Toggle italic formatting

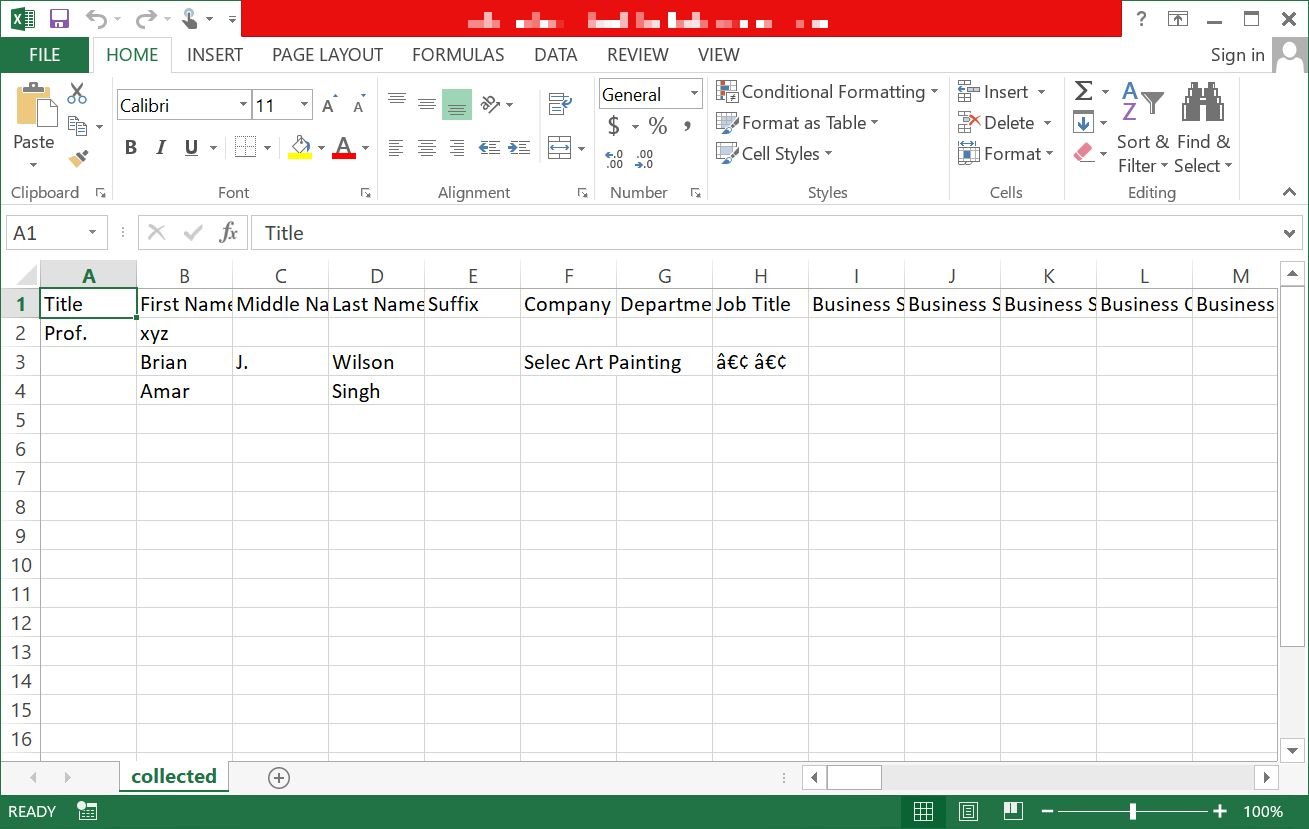[160, 147]
